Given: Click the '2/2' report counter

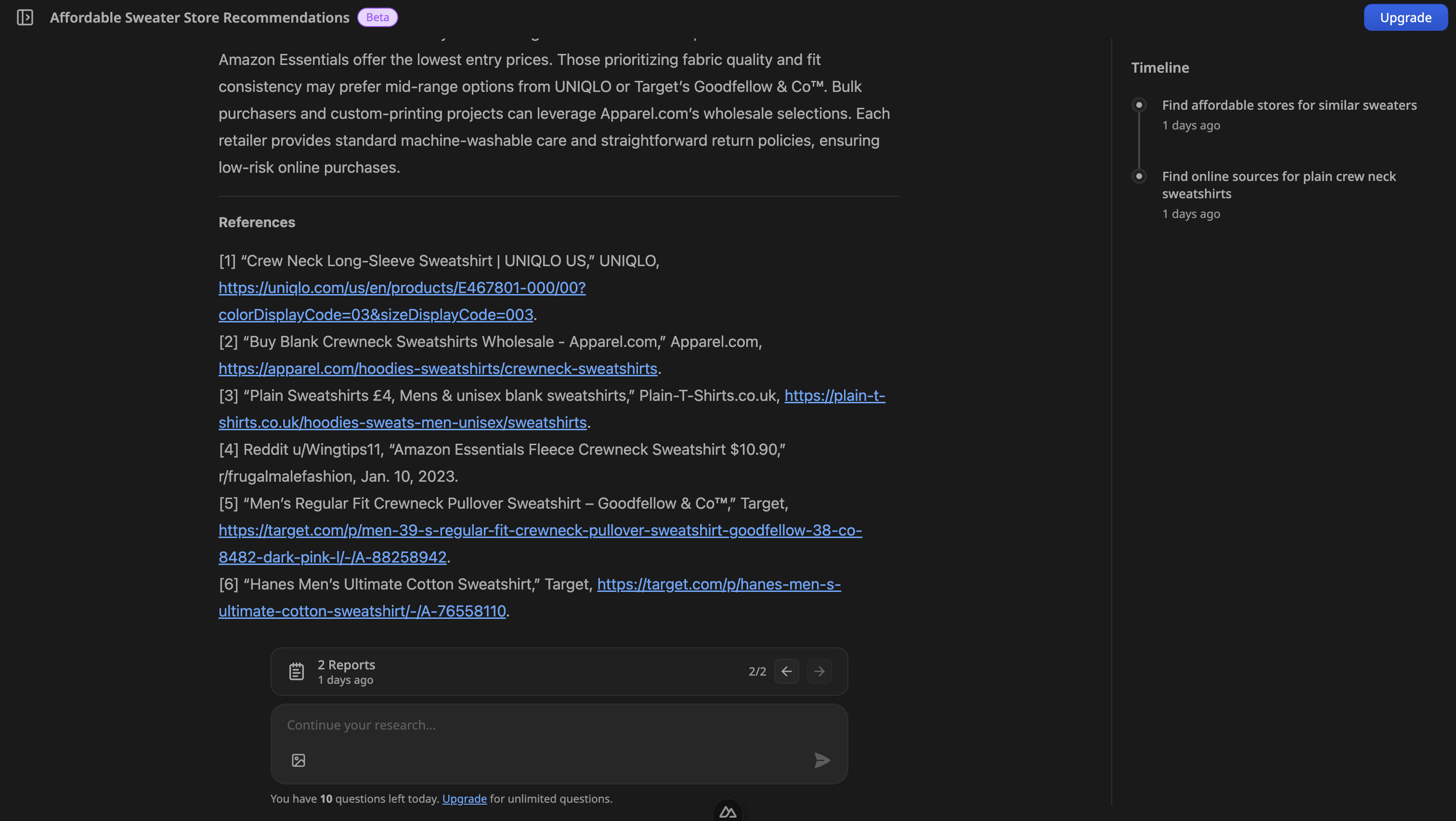Looking at the screenshot, I should 757,671.
